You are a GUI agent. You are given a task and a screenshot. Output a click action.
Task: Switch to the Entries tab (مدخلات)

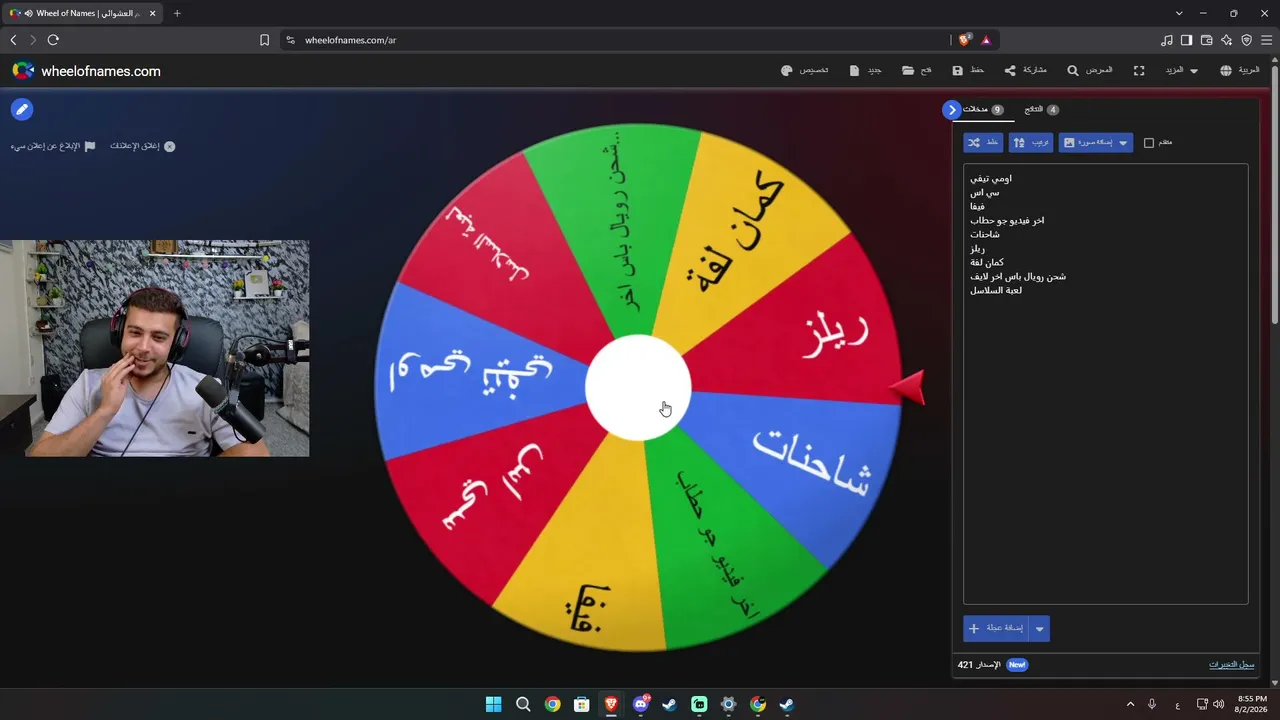pyautogui.click(x=982, y=110)
